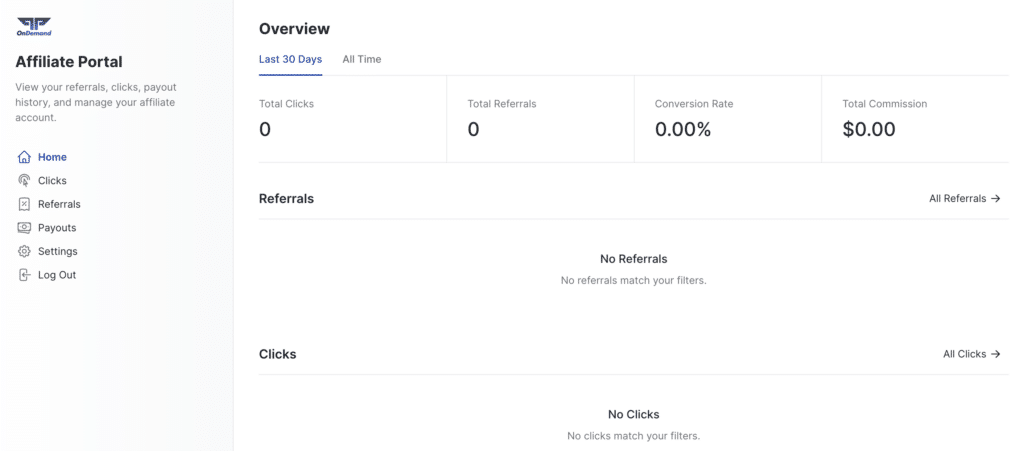
Task: Click the Conversion Rate stat card
Action: pos(728,119)
